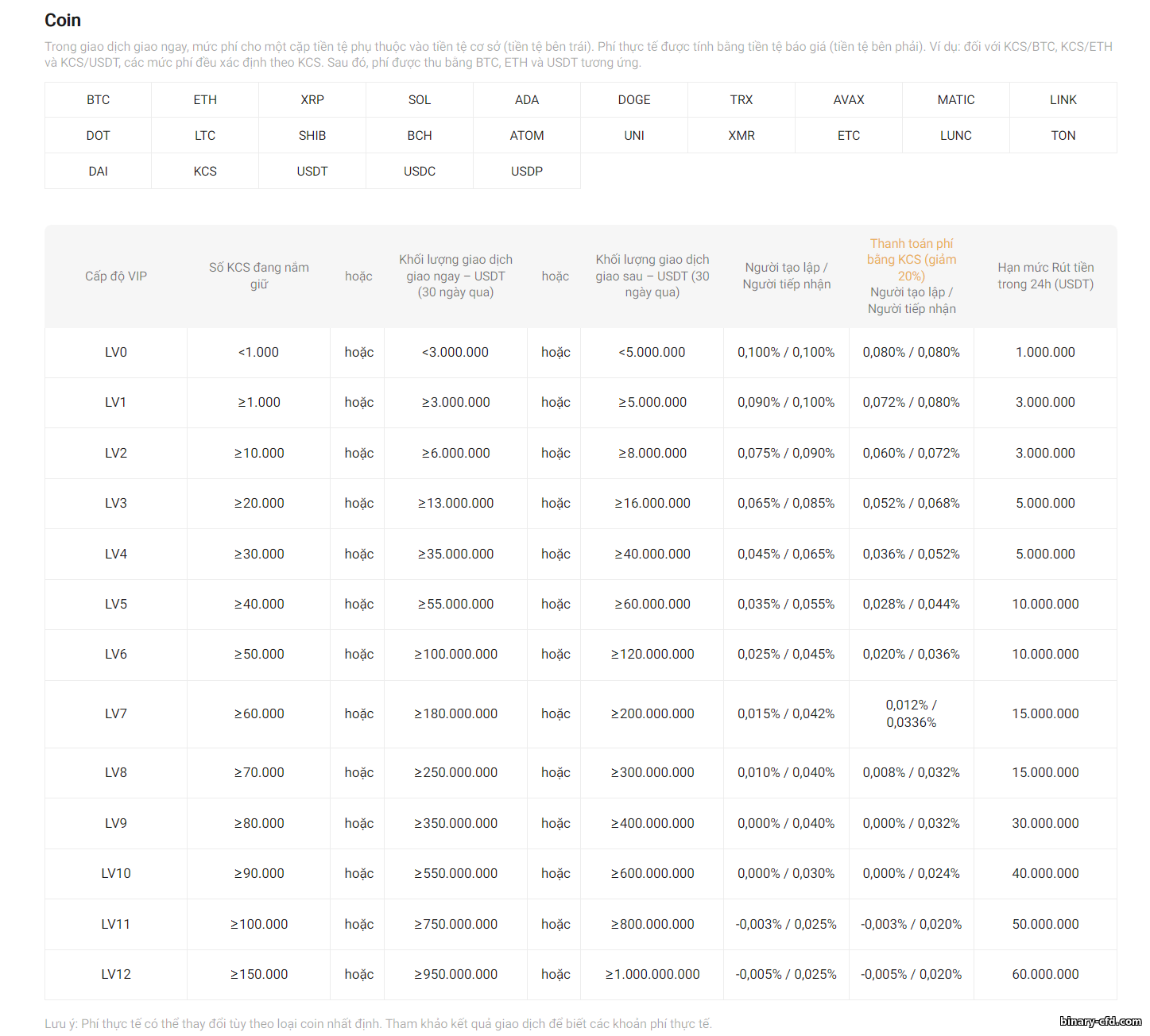Click the 'Số KCS đang nắm giữ' header
Image resolution: width=1150 pixels, height=1036 pixels.
click(x=259, y=276)
